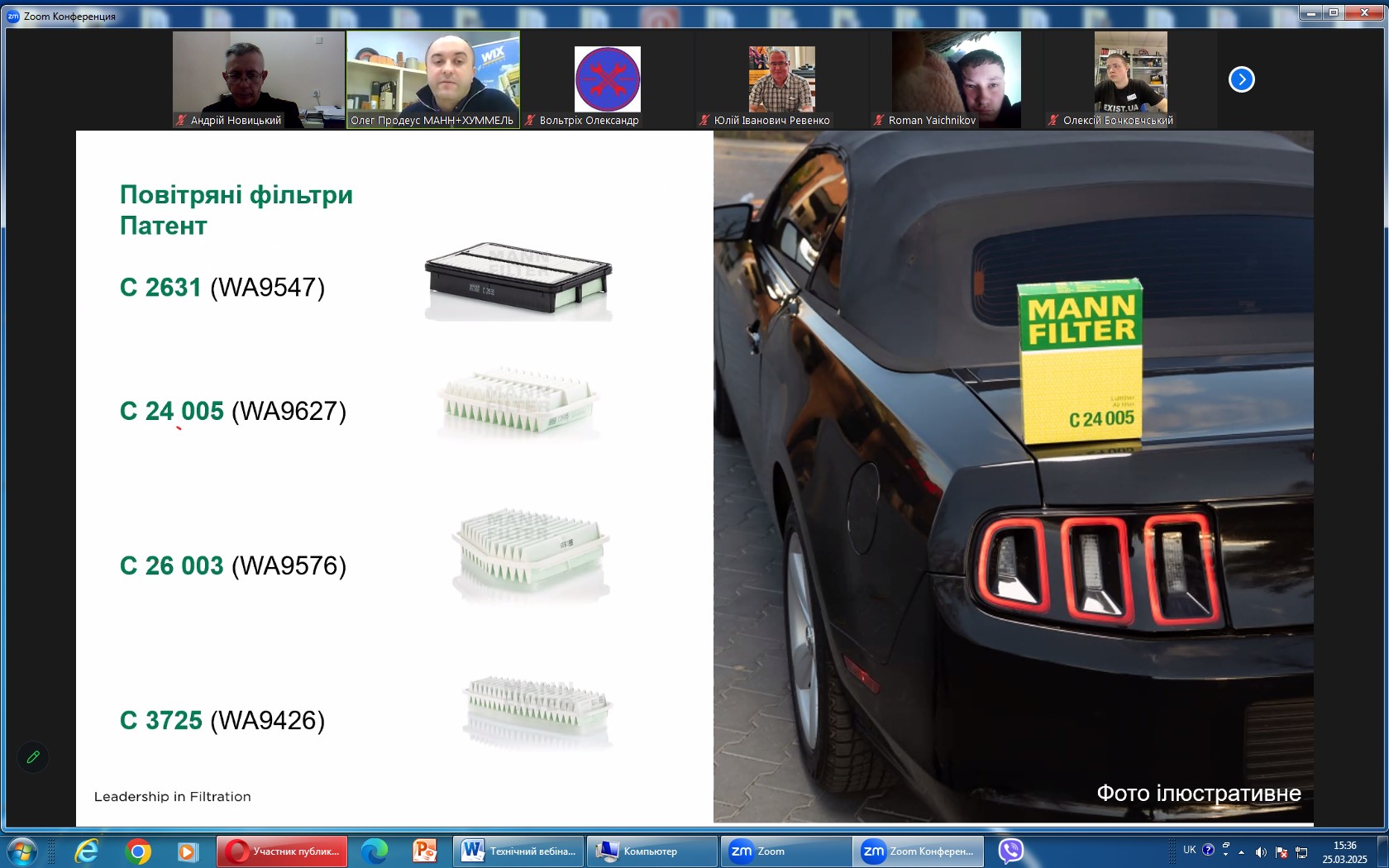Open the clock showing 15:36
Screen dimensions: 1389x868
click(x=1344, y=852)
